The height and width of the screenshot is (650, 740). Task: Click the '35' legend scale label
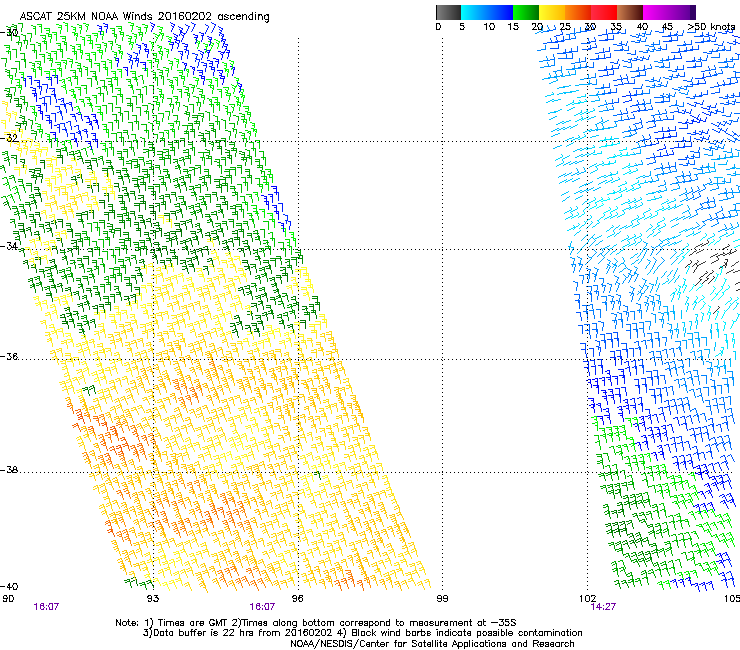[616, 27]
